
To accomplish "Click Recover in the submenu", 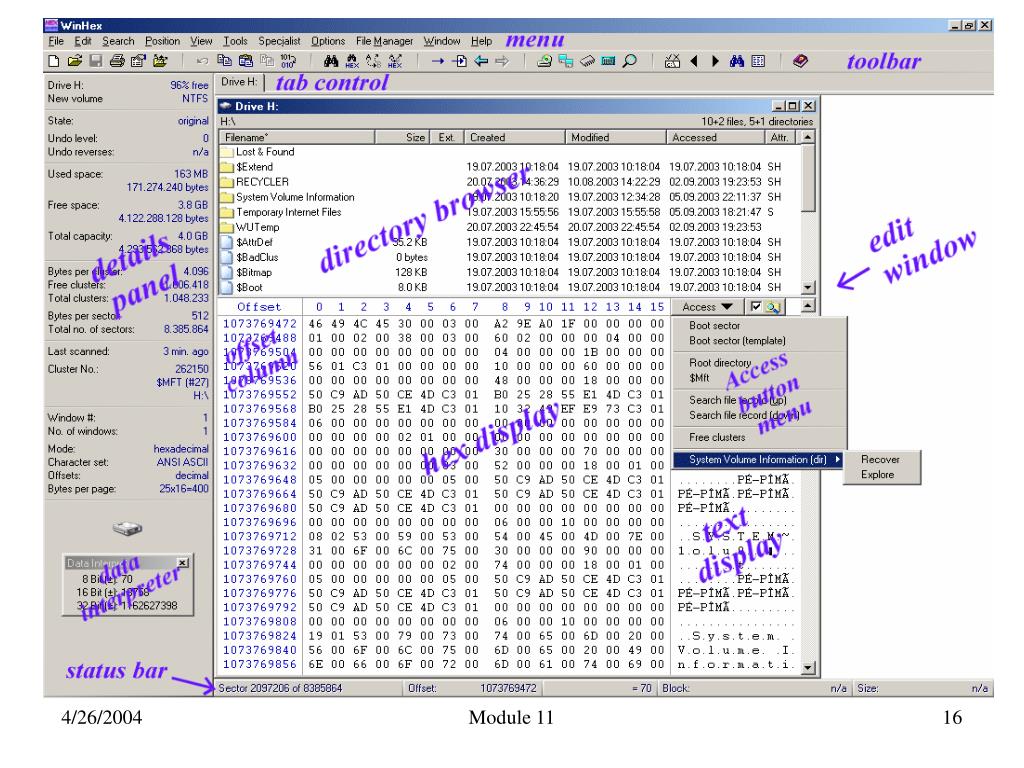I will [x=880, y=459].
